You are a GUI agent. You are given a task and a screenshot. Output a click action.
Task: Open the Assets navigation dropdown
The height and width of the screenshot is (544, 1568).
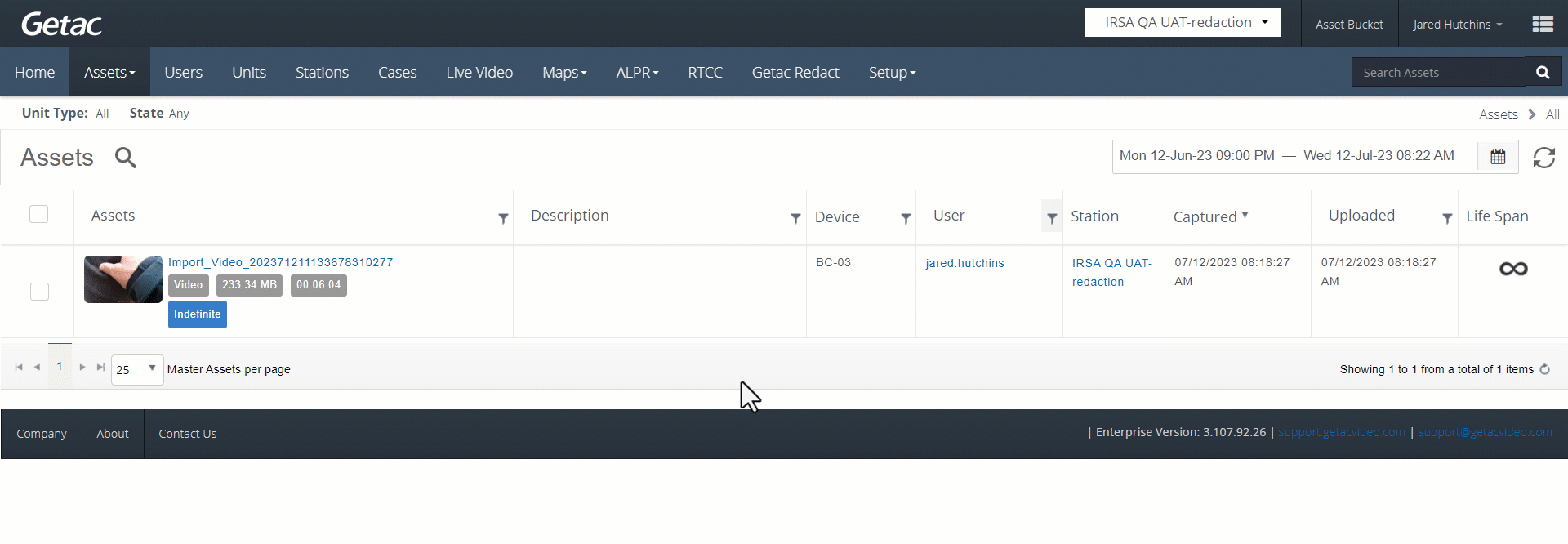click(109, 72)
